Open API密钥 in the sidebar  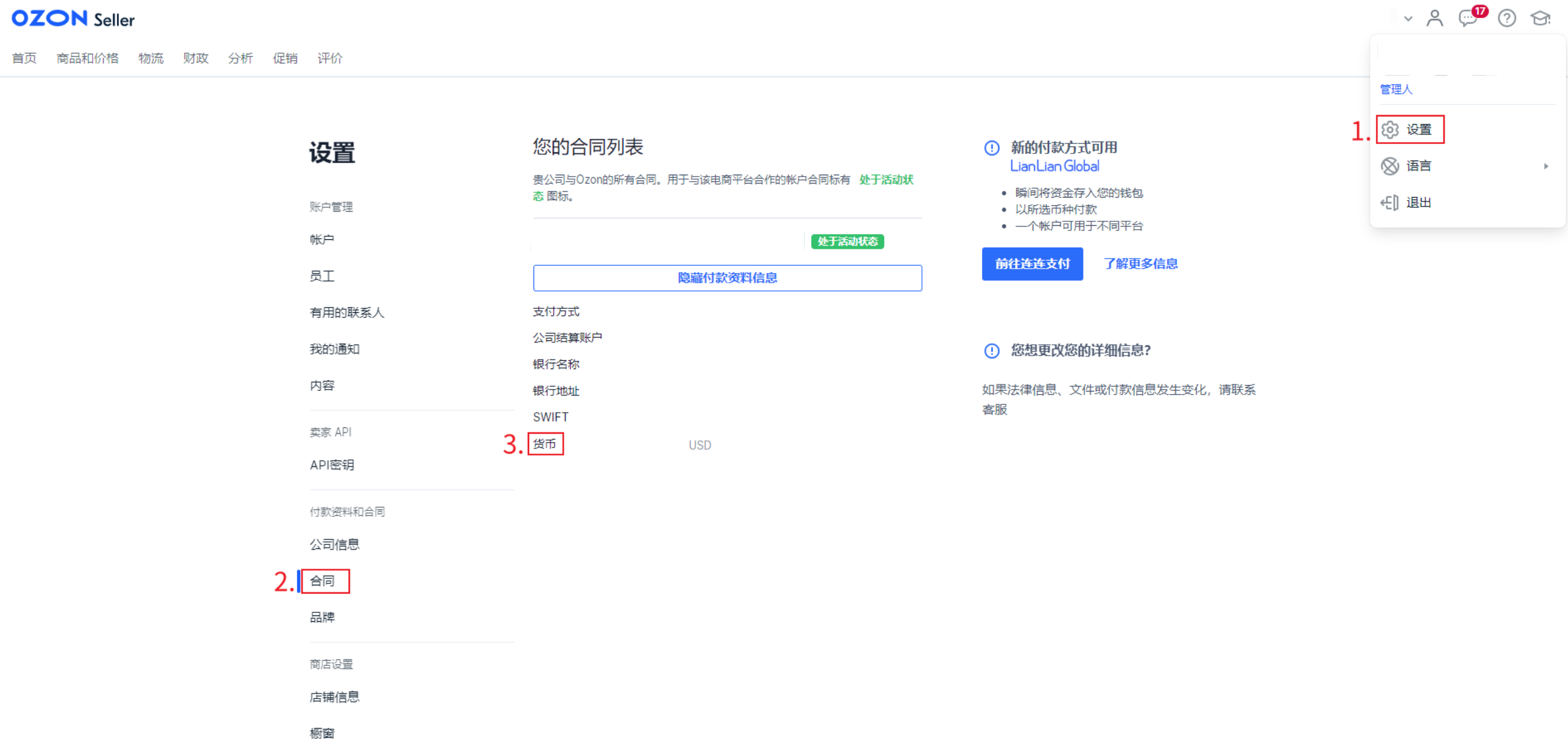coord(332,465)
